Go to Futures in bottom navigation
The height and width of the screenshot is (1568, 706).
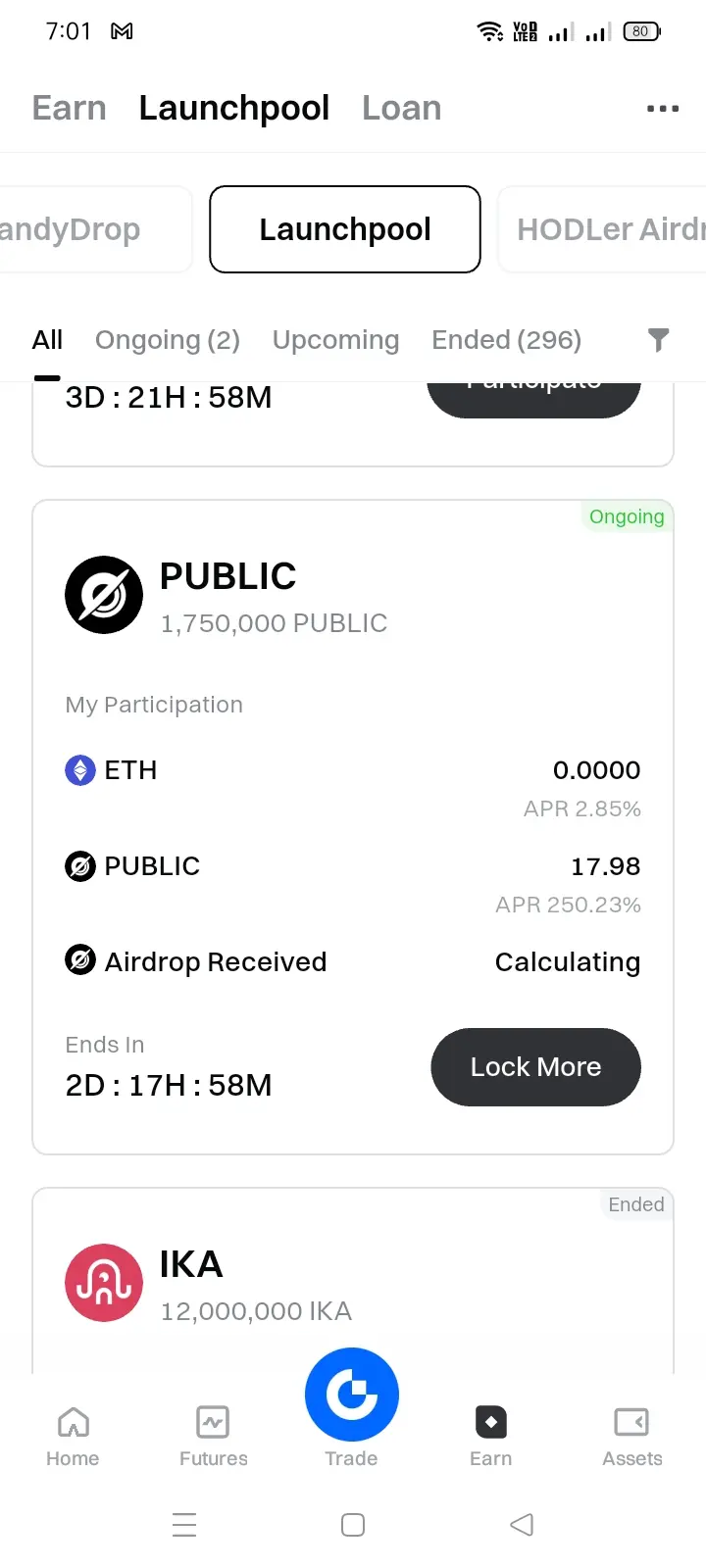(213, 1437)
